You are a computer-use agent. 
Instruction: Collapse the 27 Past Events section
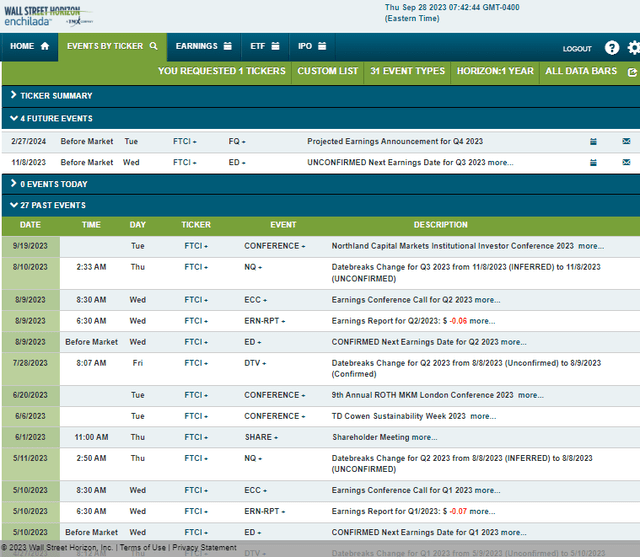(x=321, y=205)
